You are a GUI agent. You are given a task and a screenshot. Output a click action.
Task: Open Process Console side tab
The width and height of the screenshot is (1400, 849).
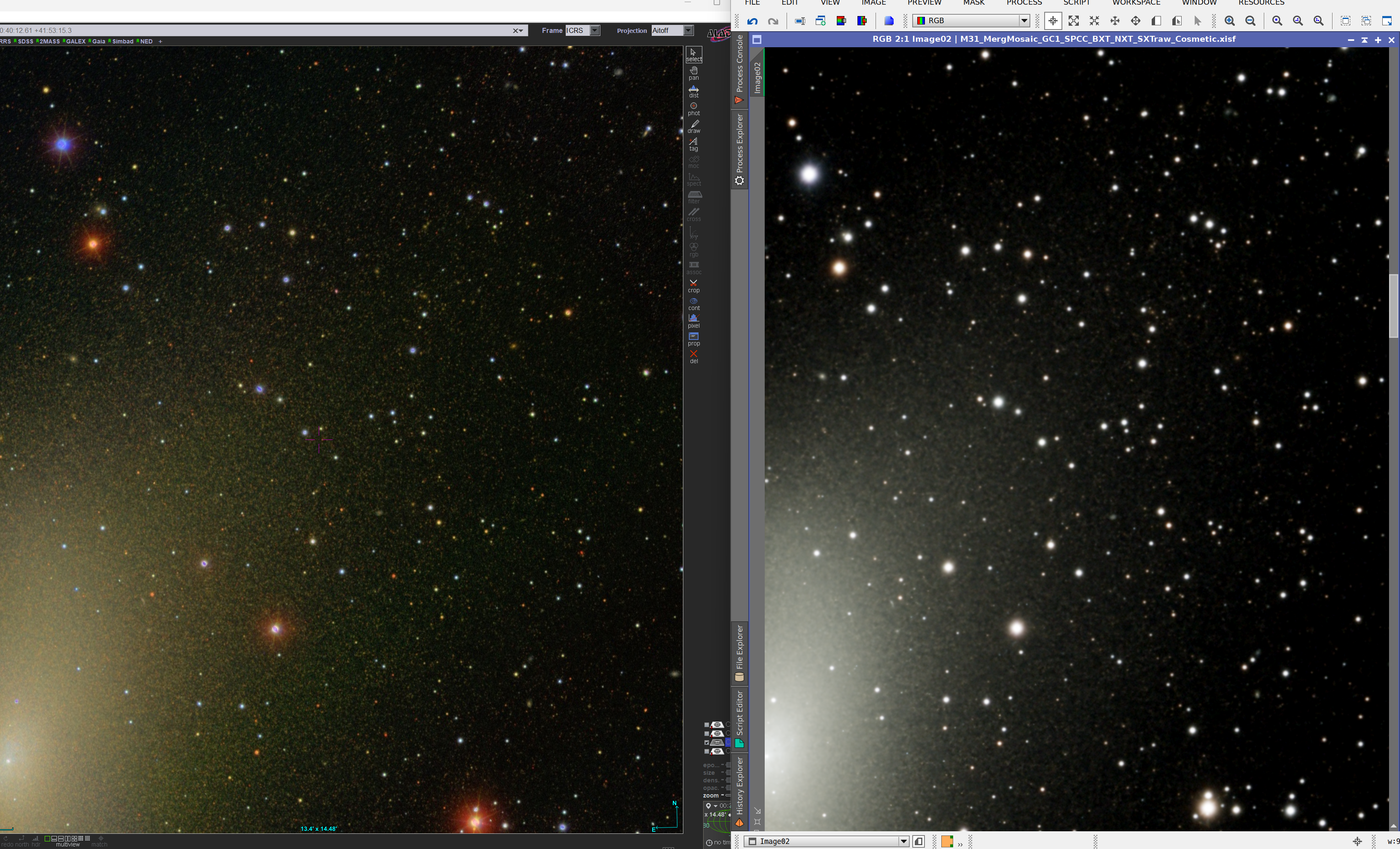(739, 69)
